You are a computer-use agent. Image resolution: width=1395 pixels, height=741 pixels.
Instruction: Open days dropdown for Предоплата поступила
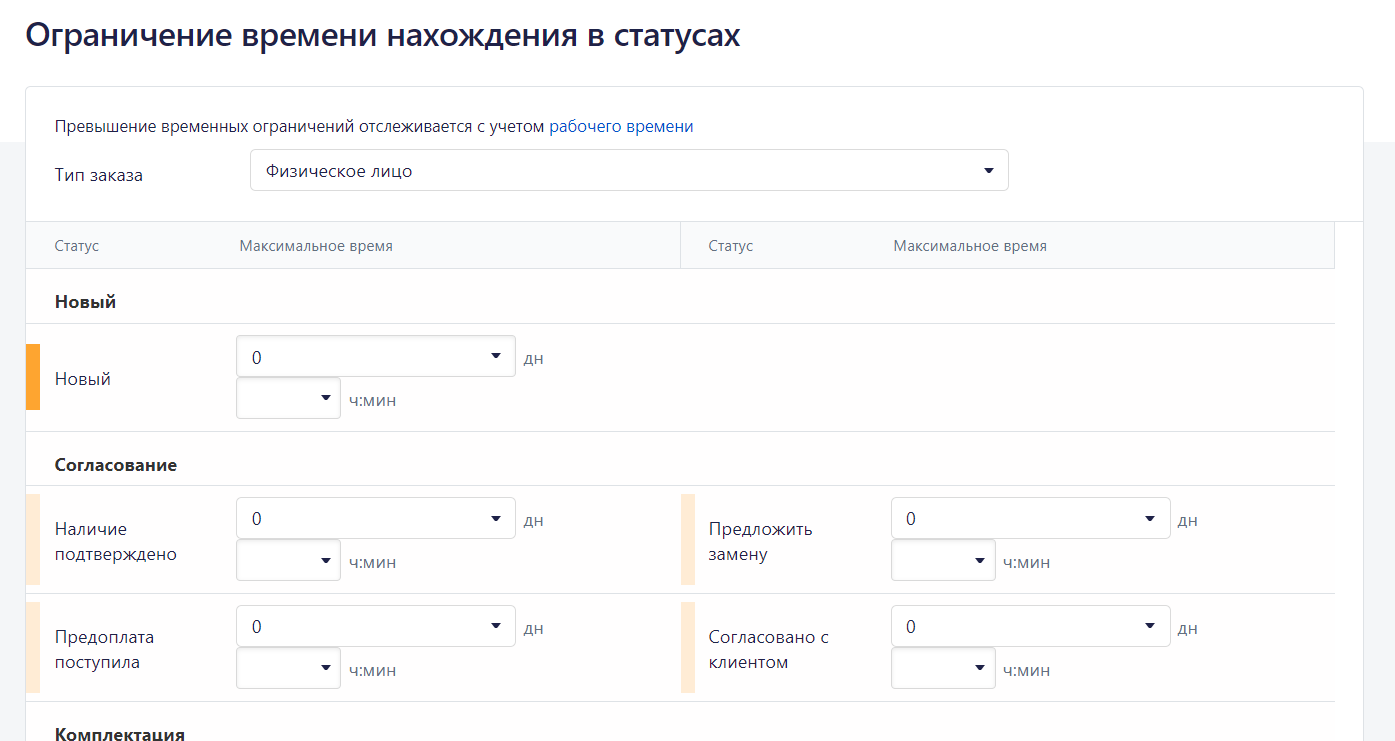[376, 627]
